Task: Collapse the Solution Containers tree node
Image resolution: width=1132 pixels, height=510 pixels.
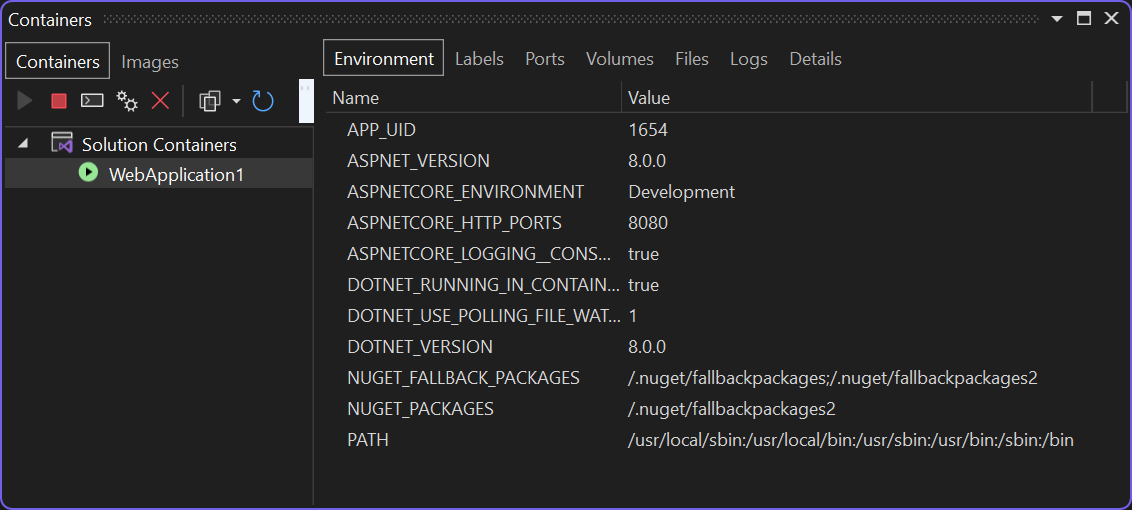Action: [23, 145]
